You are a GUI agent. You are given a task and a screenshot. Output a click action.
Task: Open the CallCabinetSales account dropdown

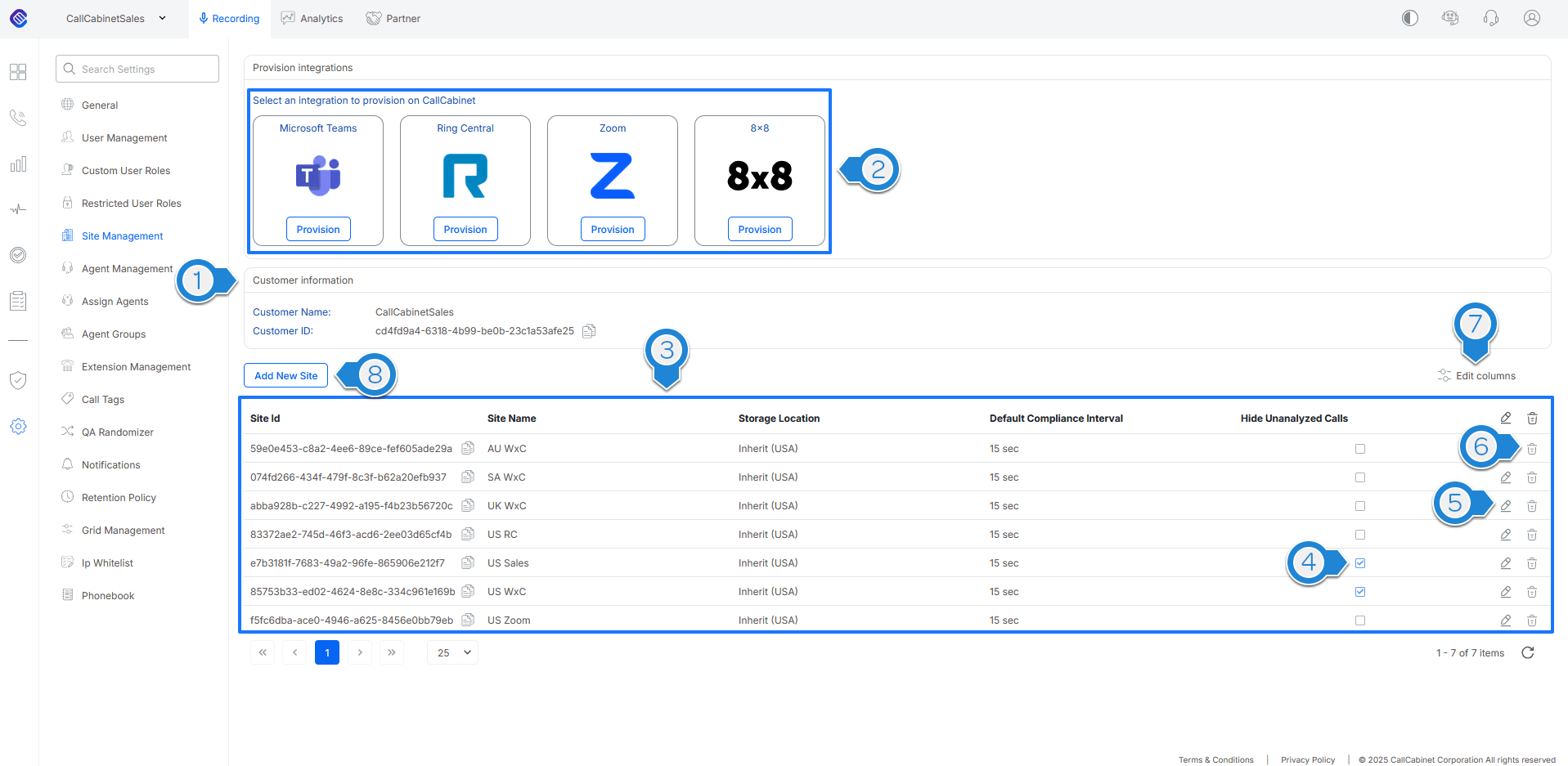pyautogui.click(x=116, y=18)
